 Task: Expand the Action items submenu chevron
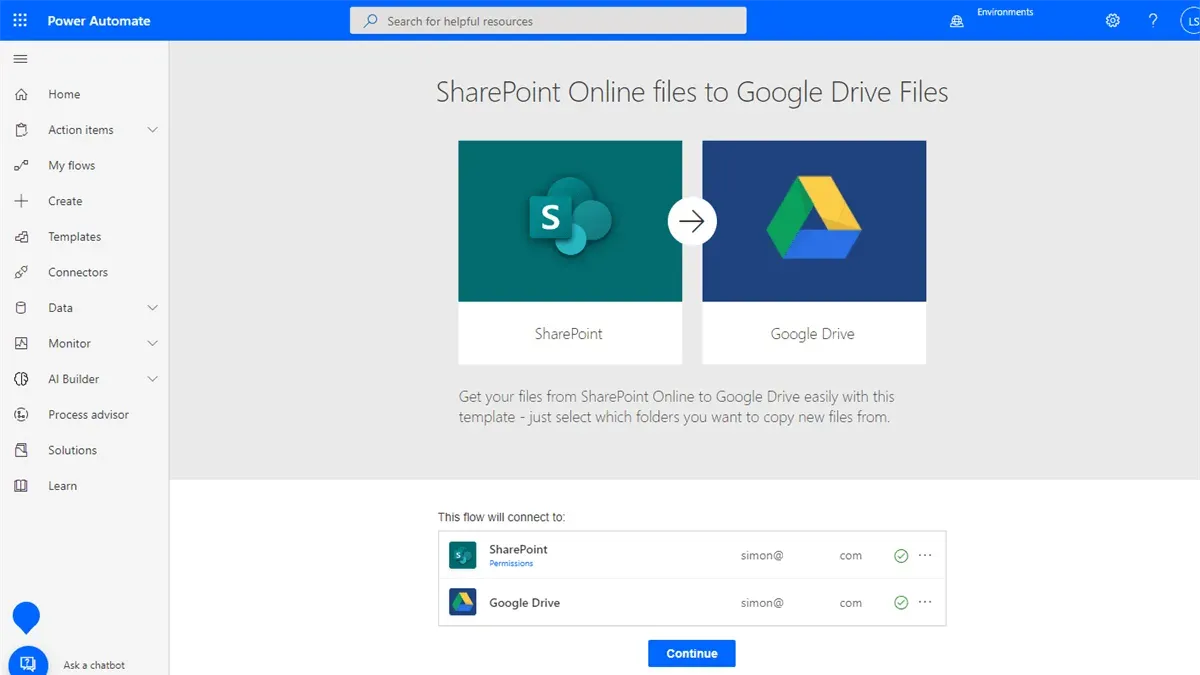(x=152, y=130)
